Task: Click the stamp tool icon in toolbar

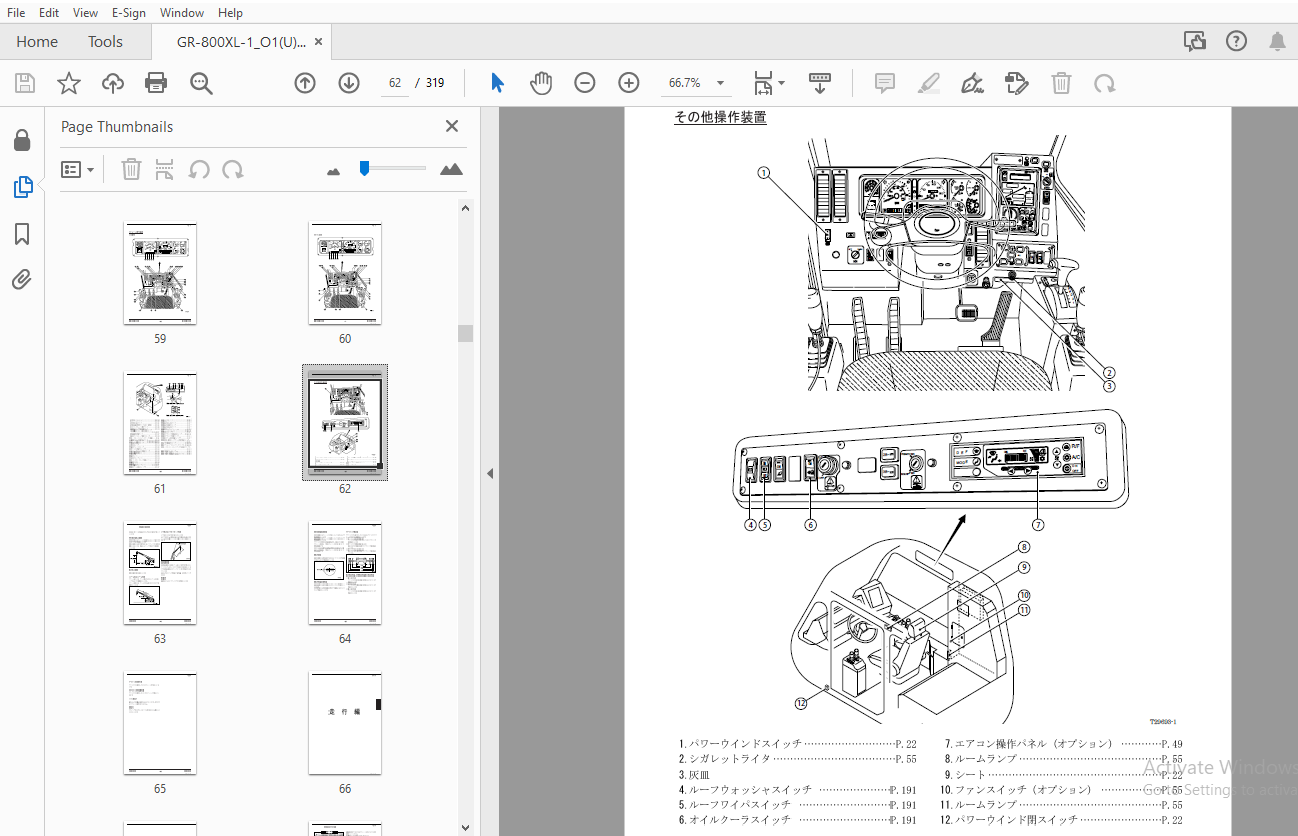Action: (x=1017, y=83)
